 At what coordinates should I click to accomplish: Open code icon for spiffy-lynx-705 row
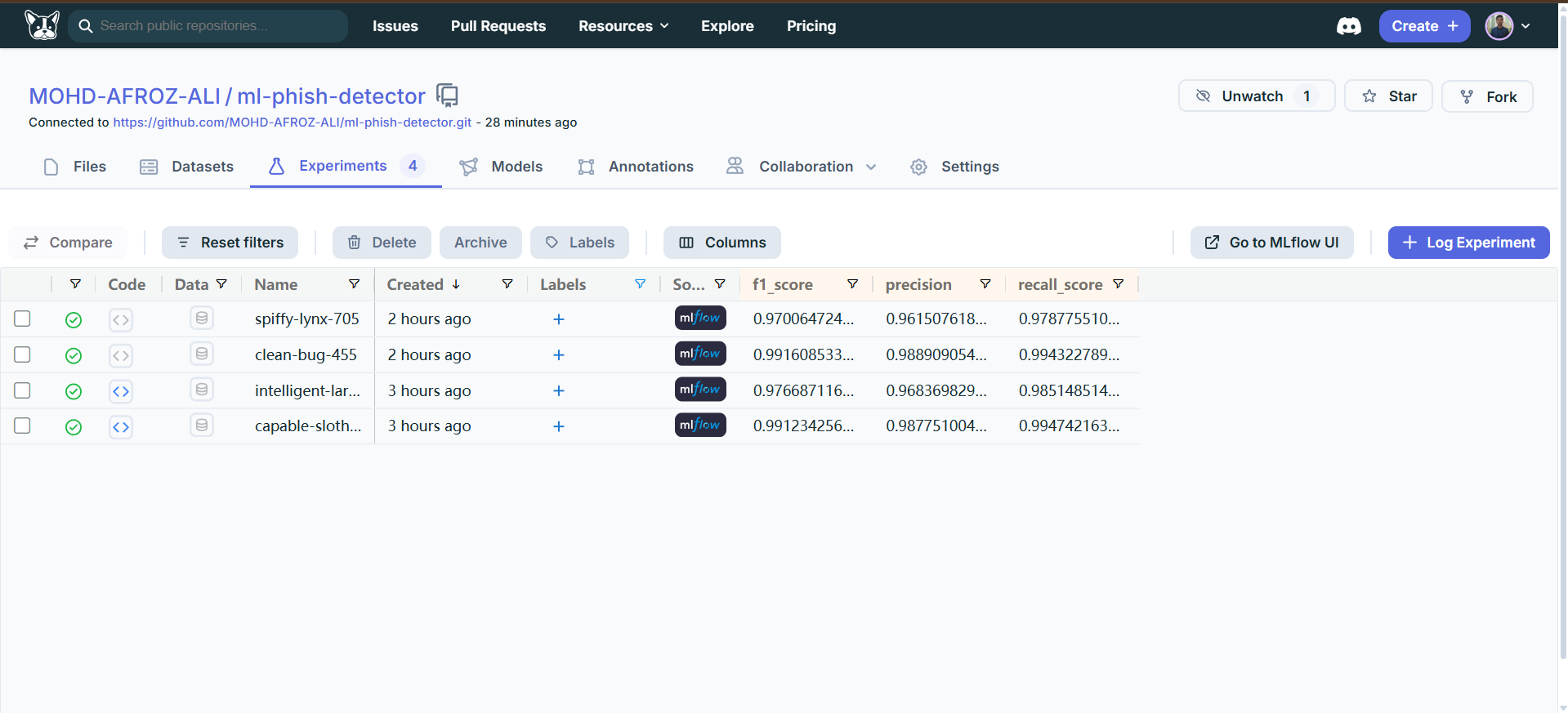121,319
